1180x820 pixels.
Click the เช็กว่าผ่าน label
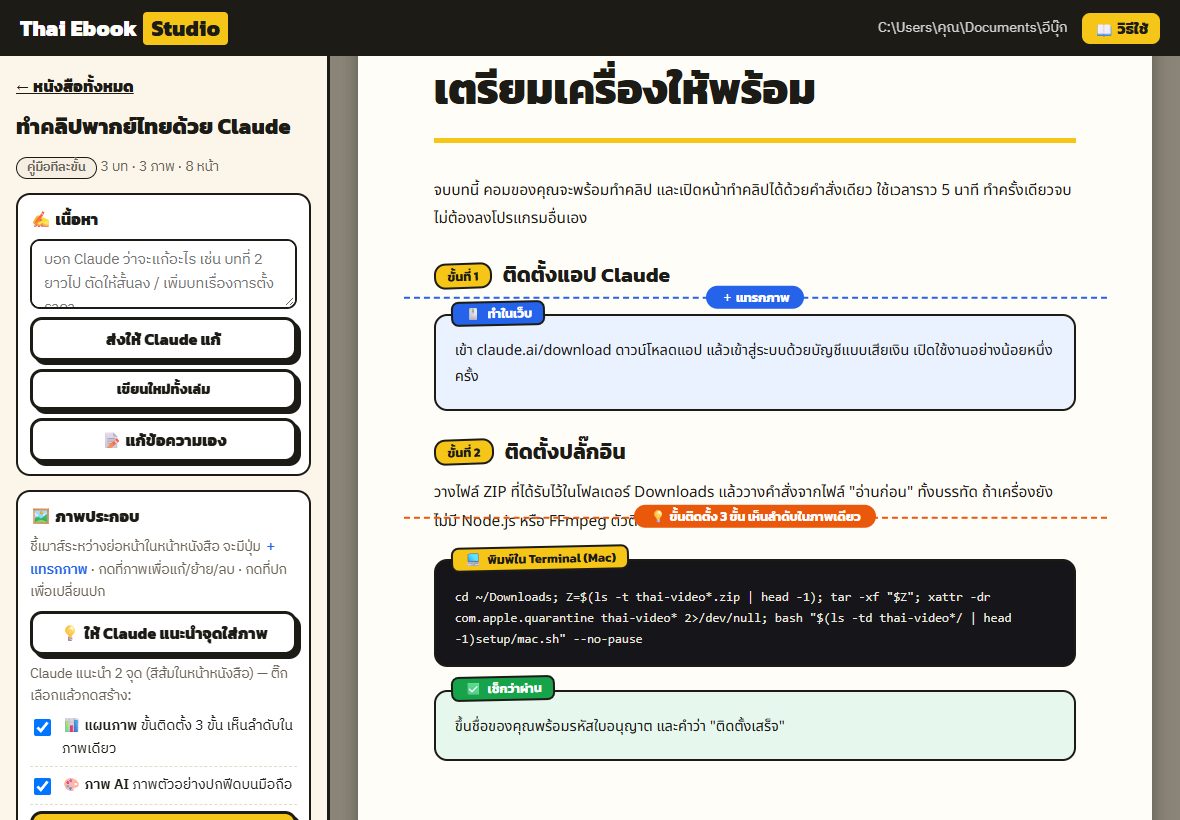click(503, 688)
